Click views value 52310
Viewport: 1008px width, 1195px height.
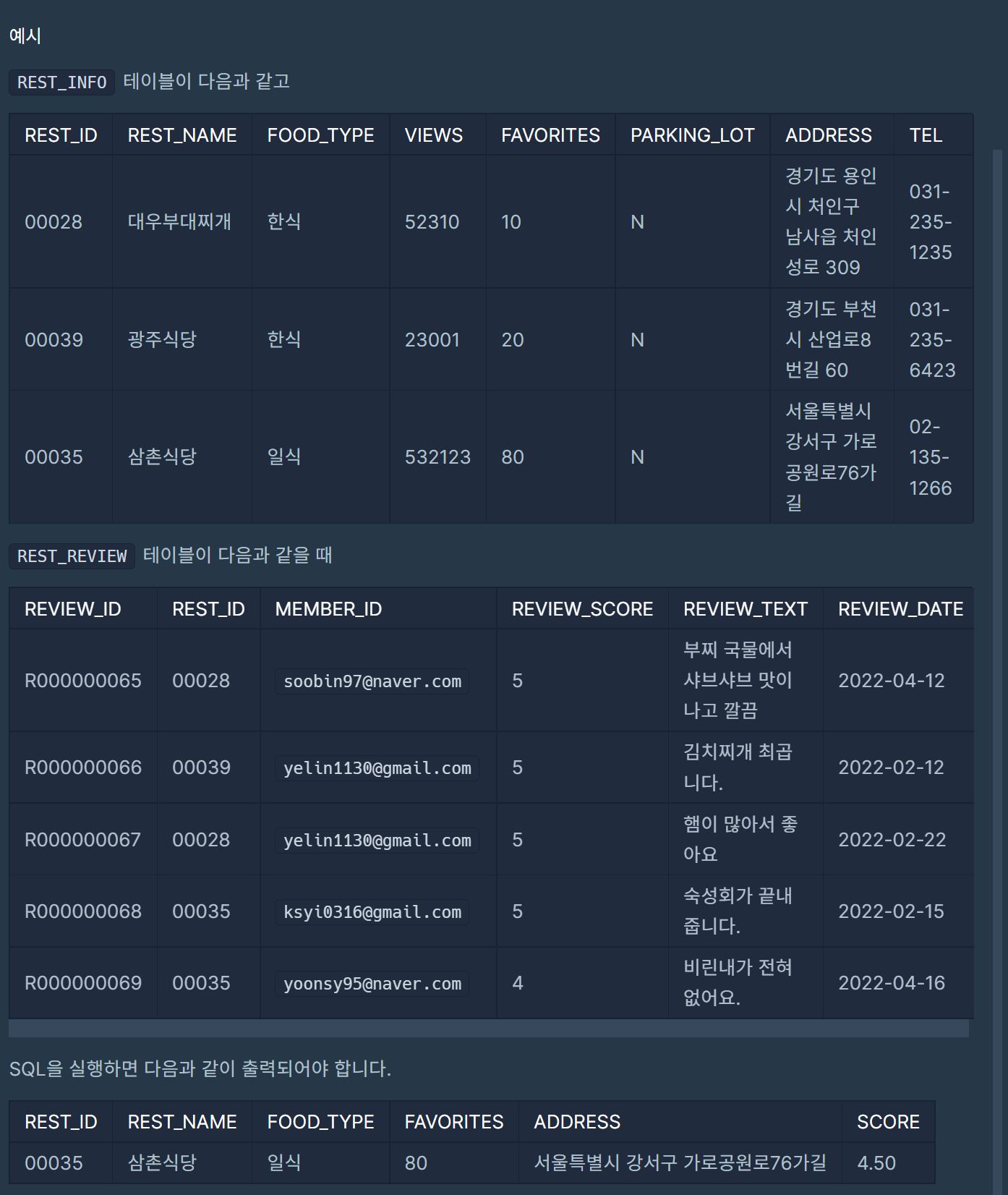click(x=432, y=222)
